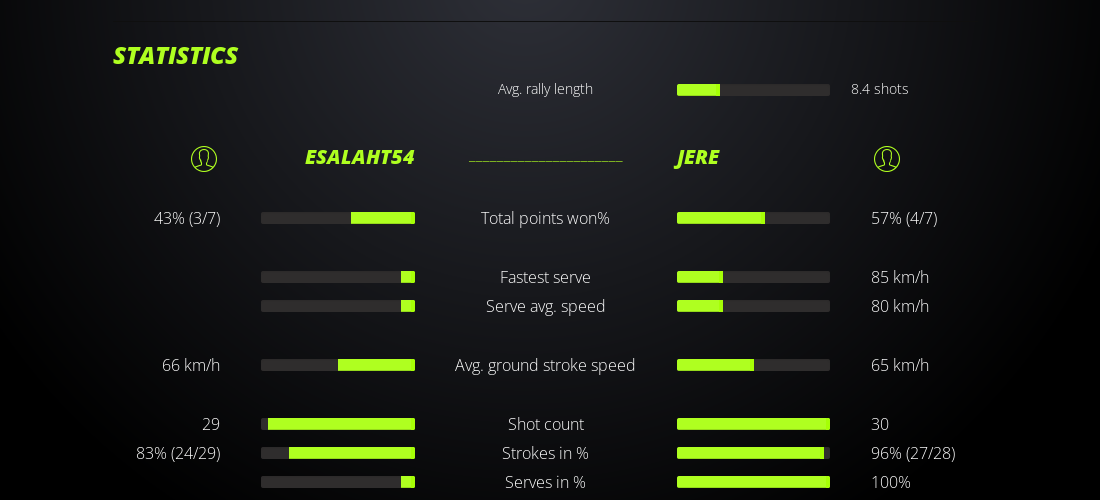
Task: Click ESALAHT54's Serve avg. speed bar
Action: 338,306
